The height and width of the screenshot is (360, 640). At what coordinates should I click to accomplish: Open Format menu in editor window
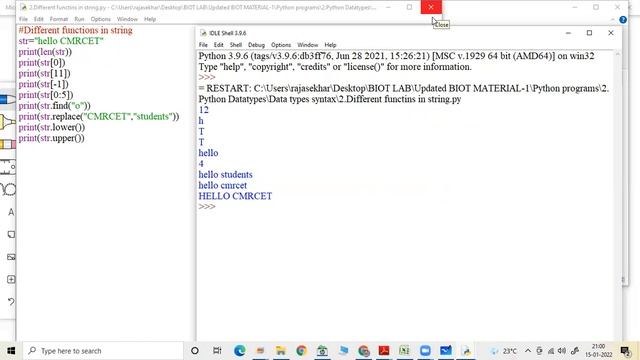(59, 19)
